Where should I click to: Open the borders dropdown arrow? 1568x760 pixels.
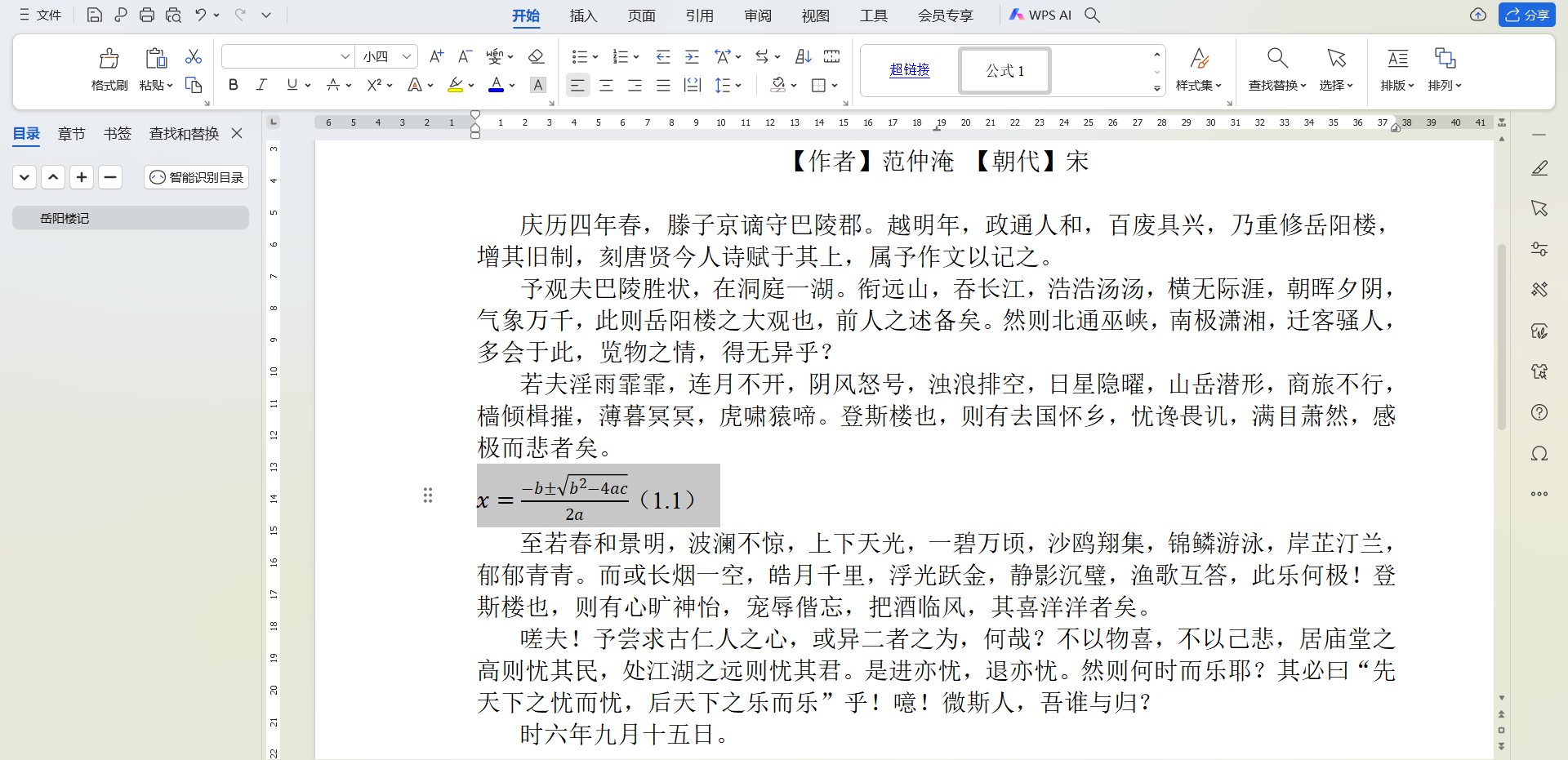[835, 86]
